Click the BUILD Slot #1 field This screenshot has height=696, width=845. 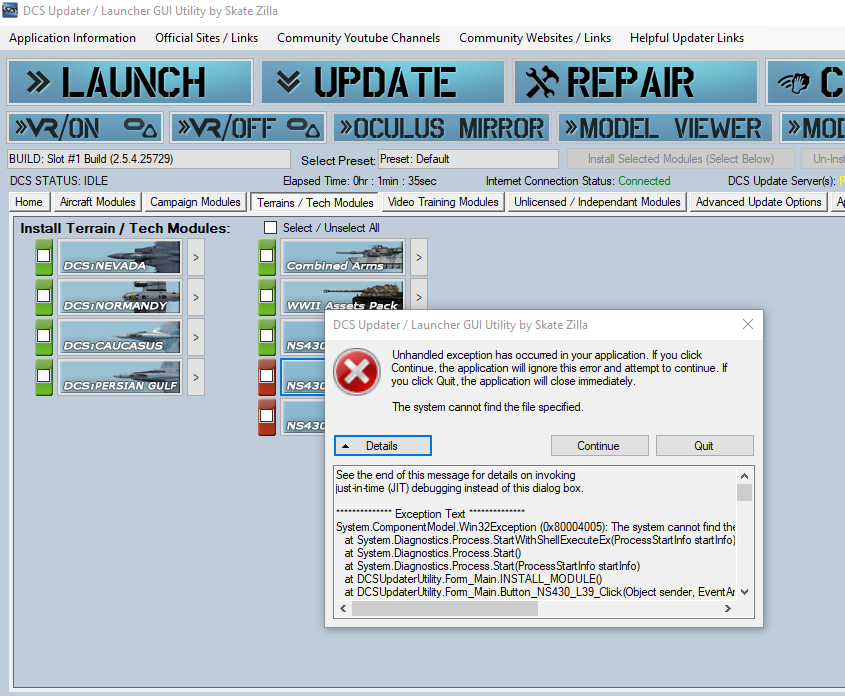[149, 159]
